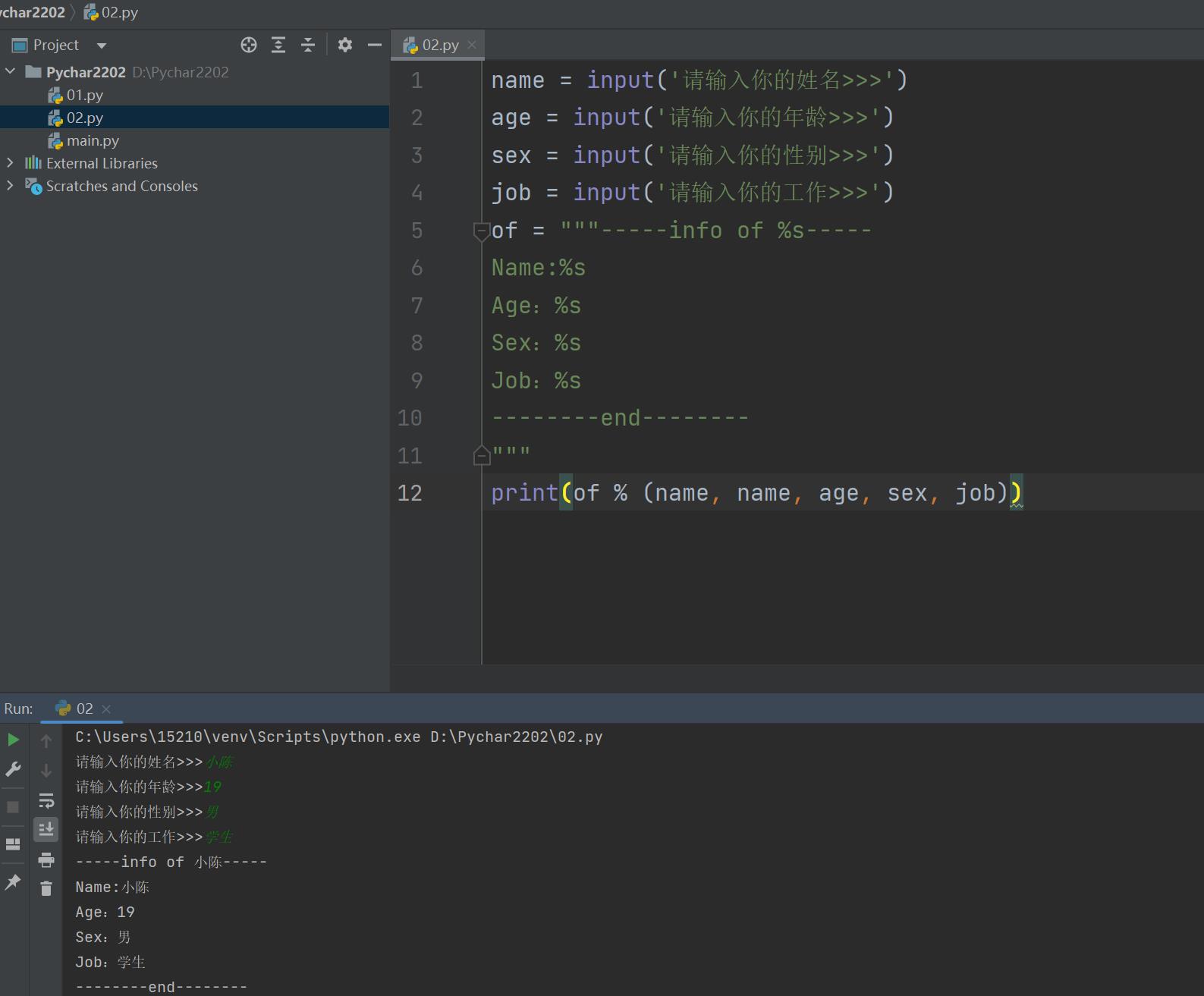Close the 02.py editor tab

[x=472, y=45]
